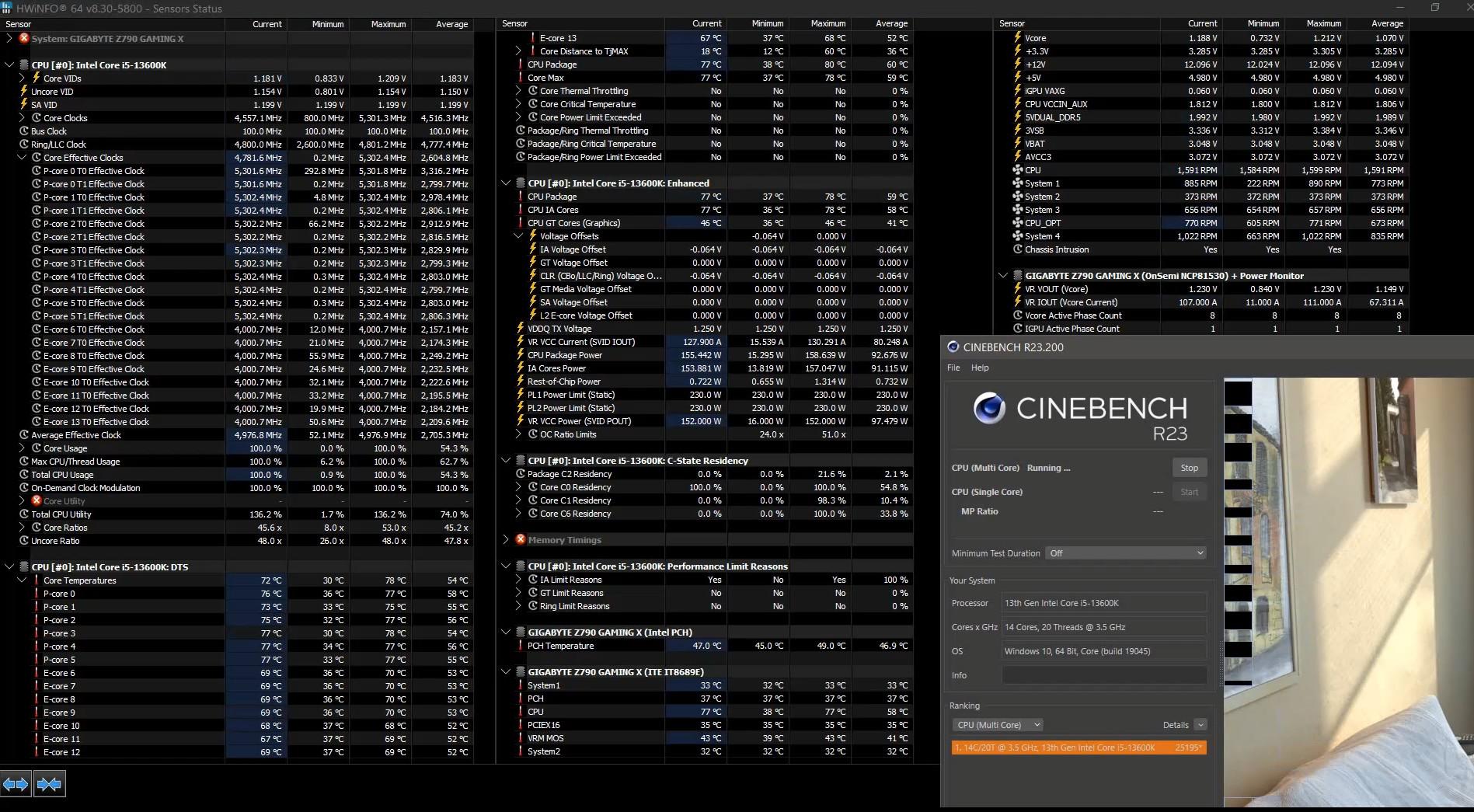The image size is (1474, 812).
Task: Open the Minimum Test Duration dropdown
Action: (1126, 553)
